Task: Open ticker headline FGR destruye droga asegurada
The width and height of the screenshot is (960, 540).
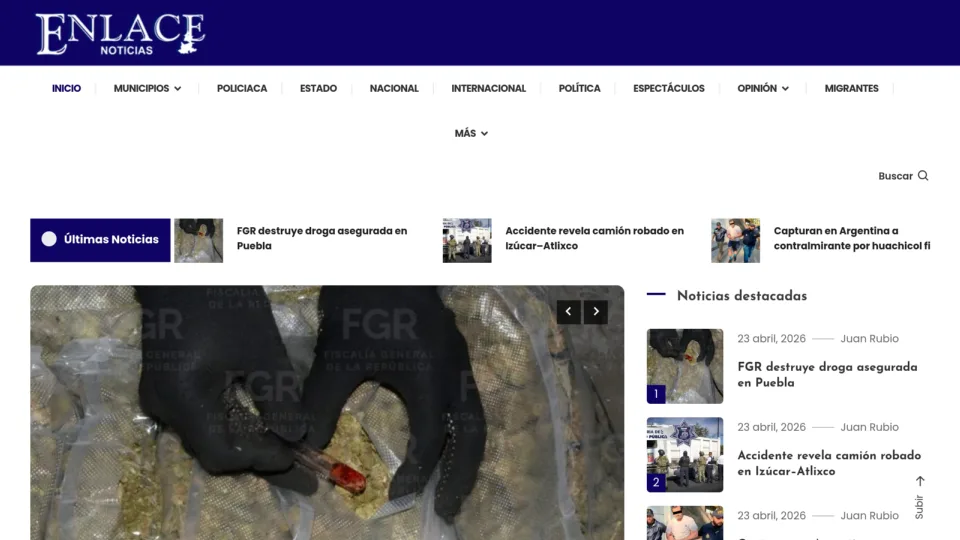Action: [x=322, y=238]
